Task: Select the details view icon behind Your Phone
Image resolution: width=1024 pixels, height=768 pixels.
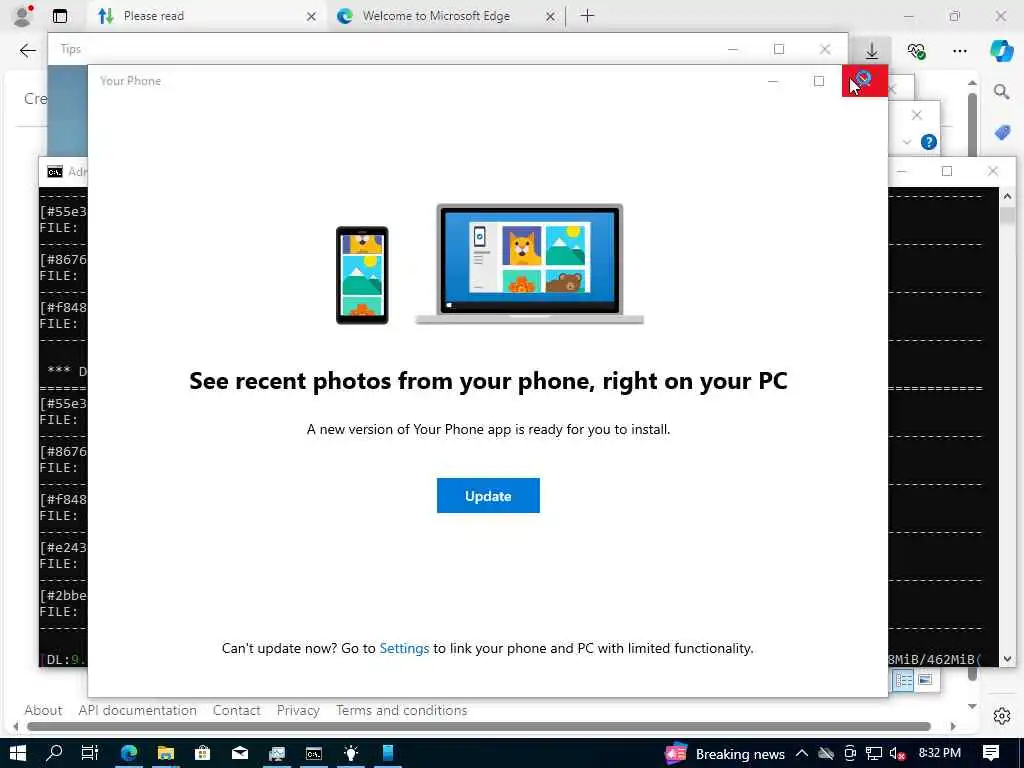Action: tap(904, 680)
